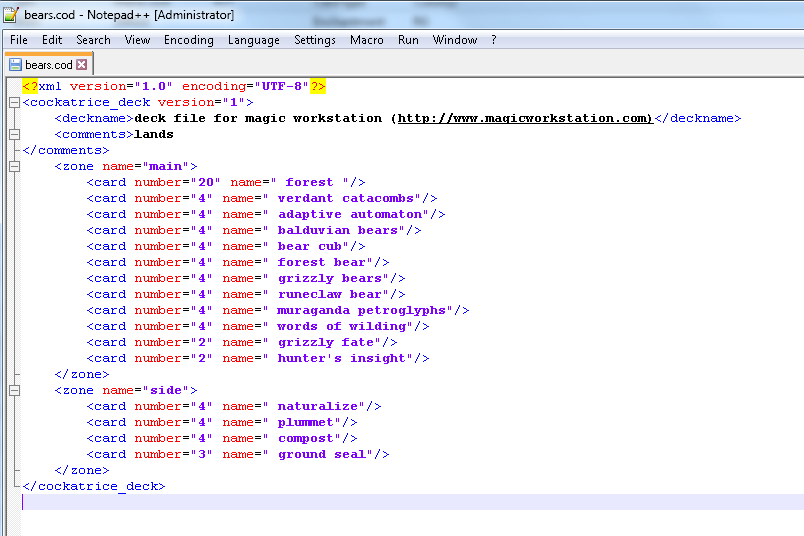Image resolution: width=804 pixels, height=536 pixels.
Task: Click the save icon on bears.cod tab
Action: [x=15, y=65]
